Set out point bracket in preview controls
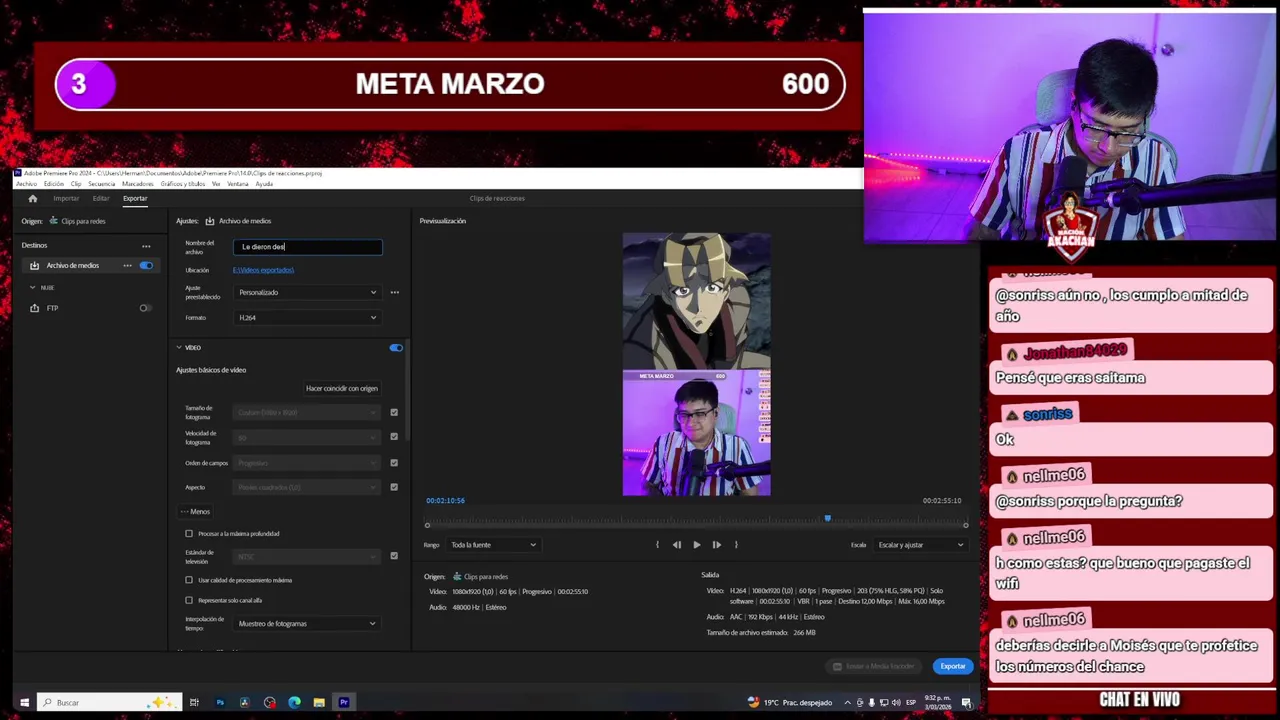 tap(736, 545)
